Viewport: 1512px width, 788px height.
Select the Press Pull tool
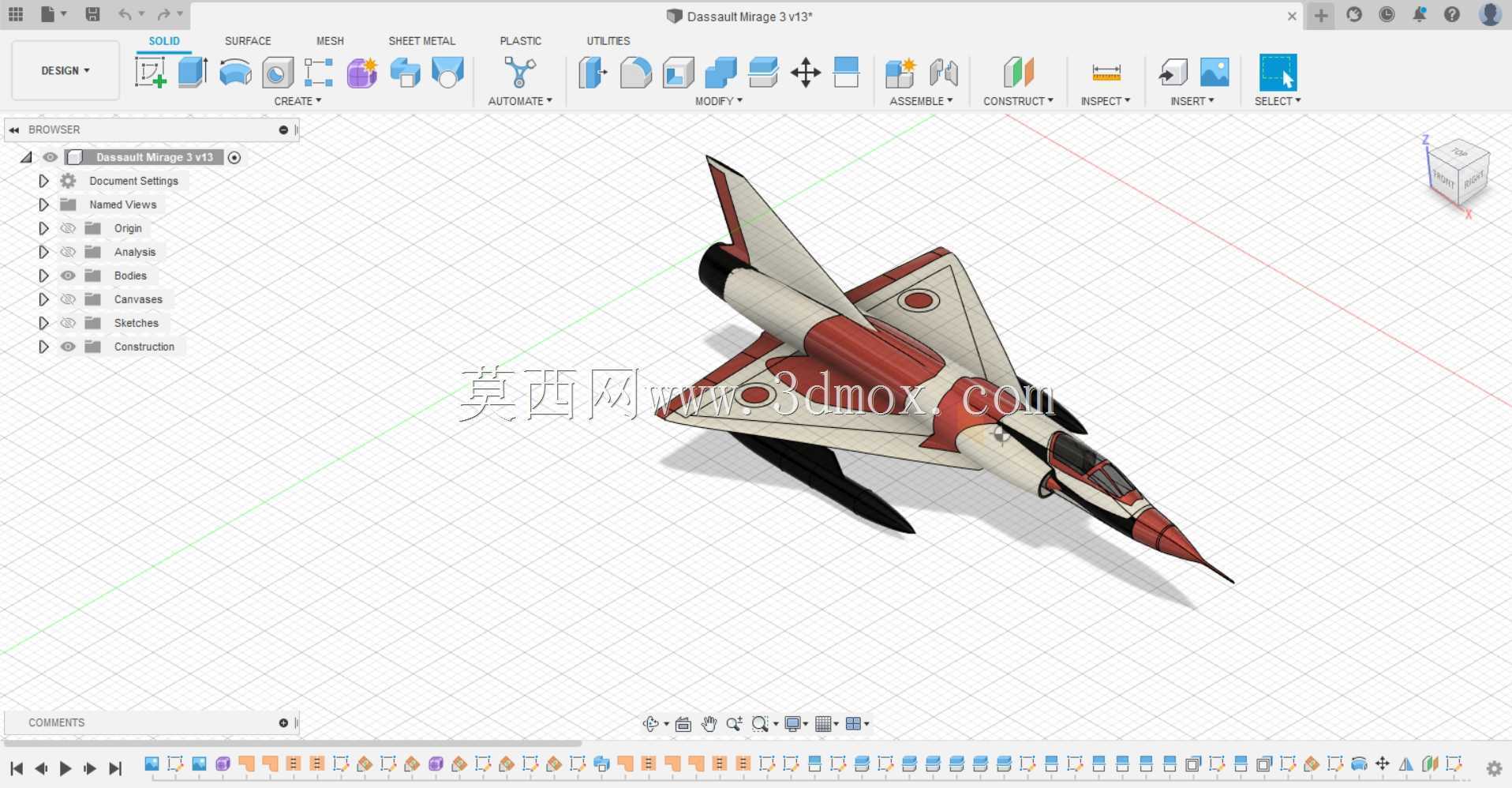(x=593, y=73)
